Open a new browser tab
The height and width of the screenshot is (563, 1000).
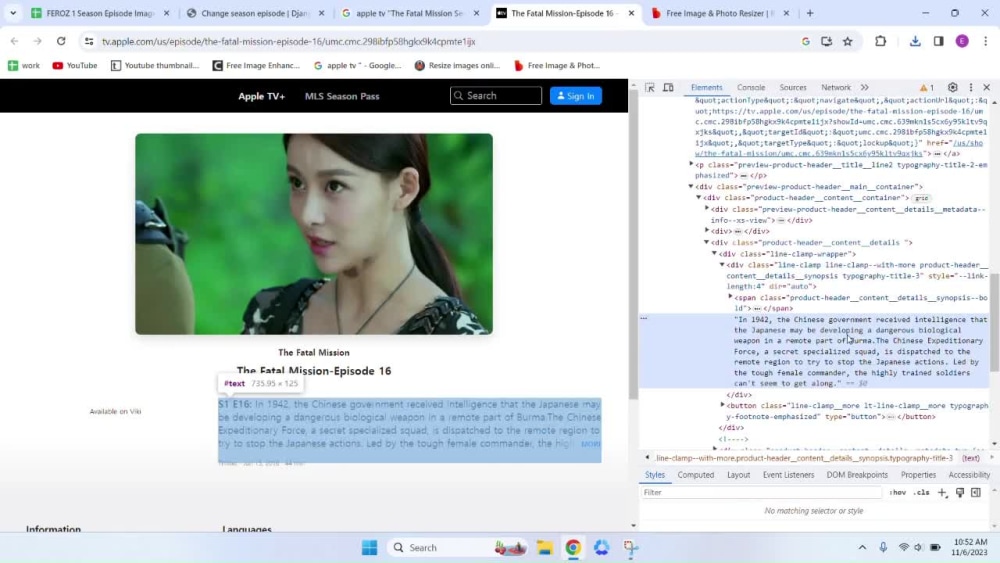coord(810,13)
